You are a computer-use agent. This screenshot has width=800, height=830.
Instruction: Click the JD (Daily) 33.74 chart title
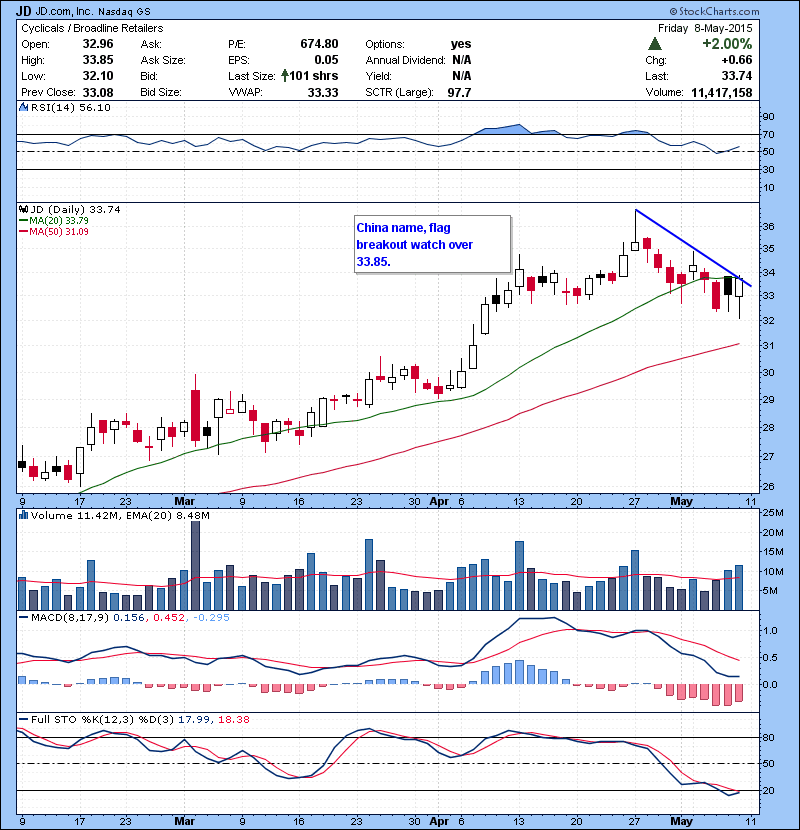pos(75,210)
